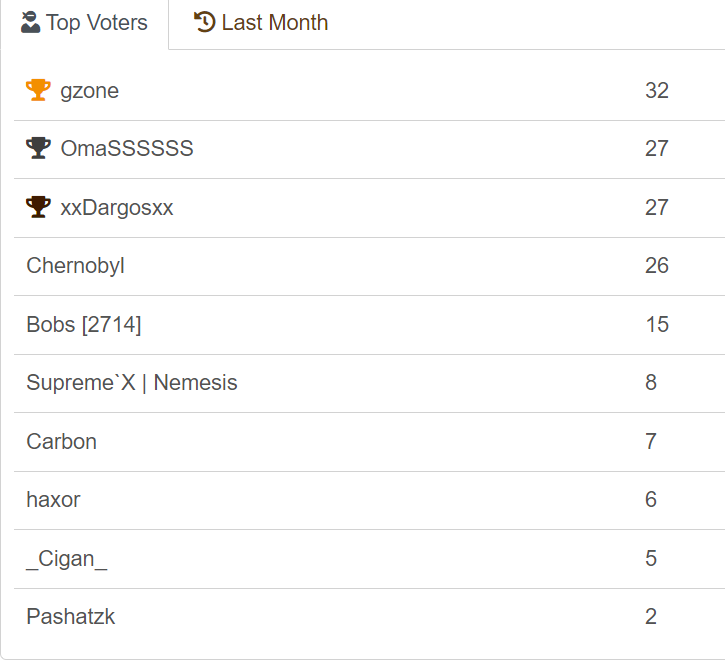Screen dimensions: 725x665
Task: Switch to the Last Month tab
Action: (261, 22)
